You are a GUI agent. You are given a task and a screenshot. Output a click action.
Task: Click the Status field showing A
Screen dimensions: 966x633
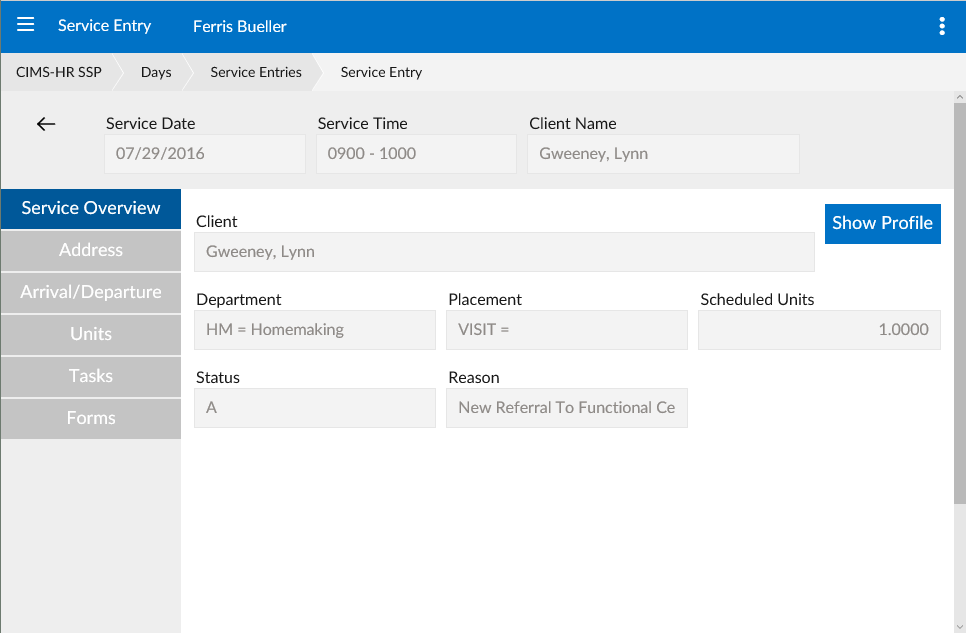[x=315, y=407]
